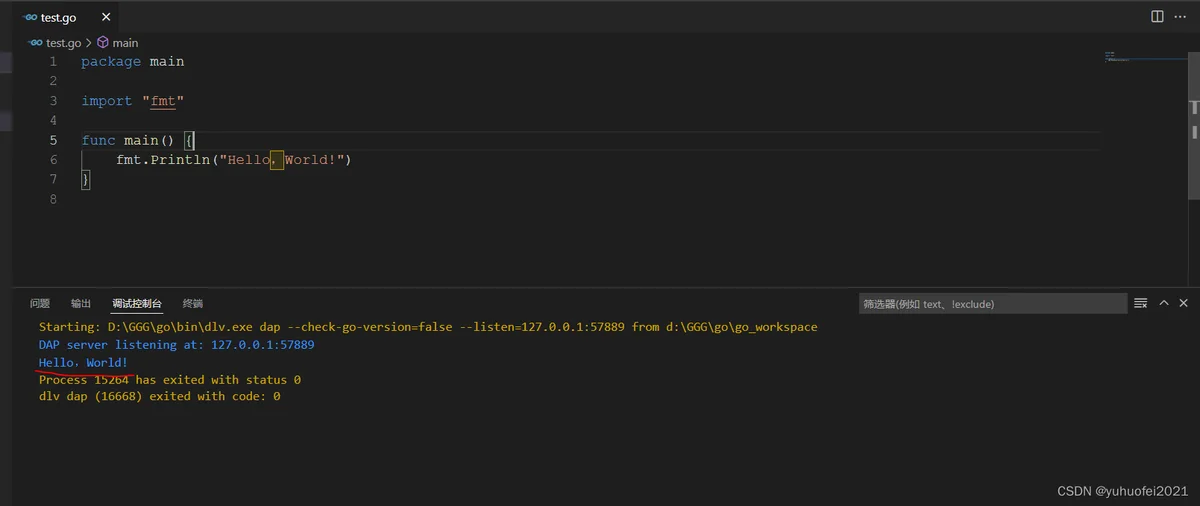Viewport: 1200px width, 506px height.
Task: Switch to the 问题 panel tab
Action: (40, 304)
